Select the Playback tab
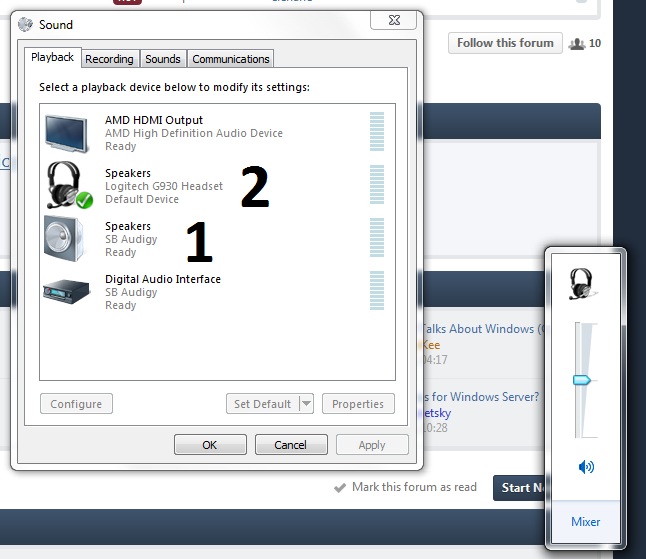This screenshot has height=559, width=646. pos(52,57)
